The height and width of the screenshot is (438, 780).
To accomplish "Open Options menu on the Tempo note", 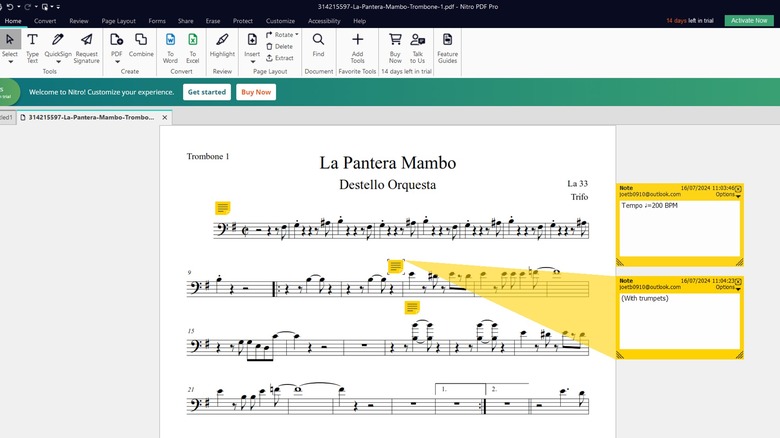I will (727, 194).
